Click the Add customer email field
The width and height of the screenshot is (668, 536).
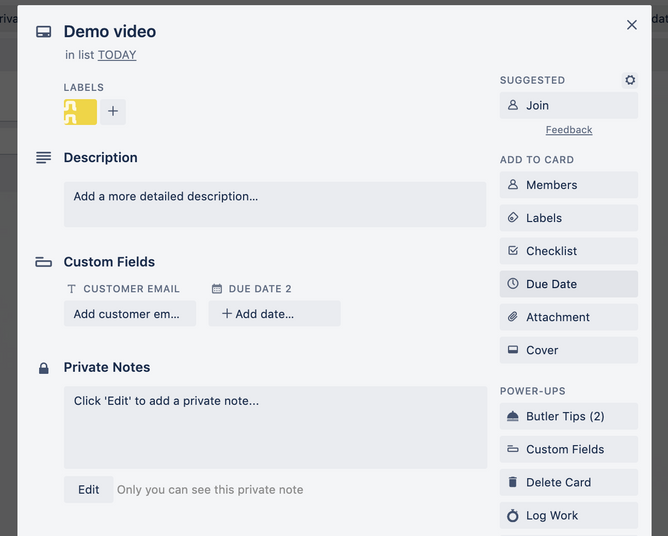pos(130,314)
